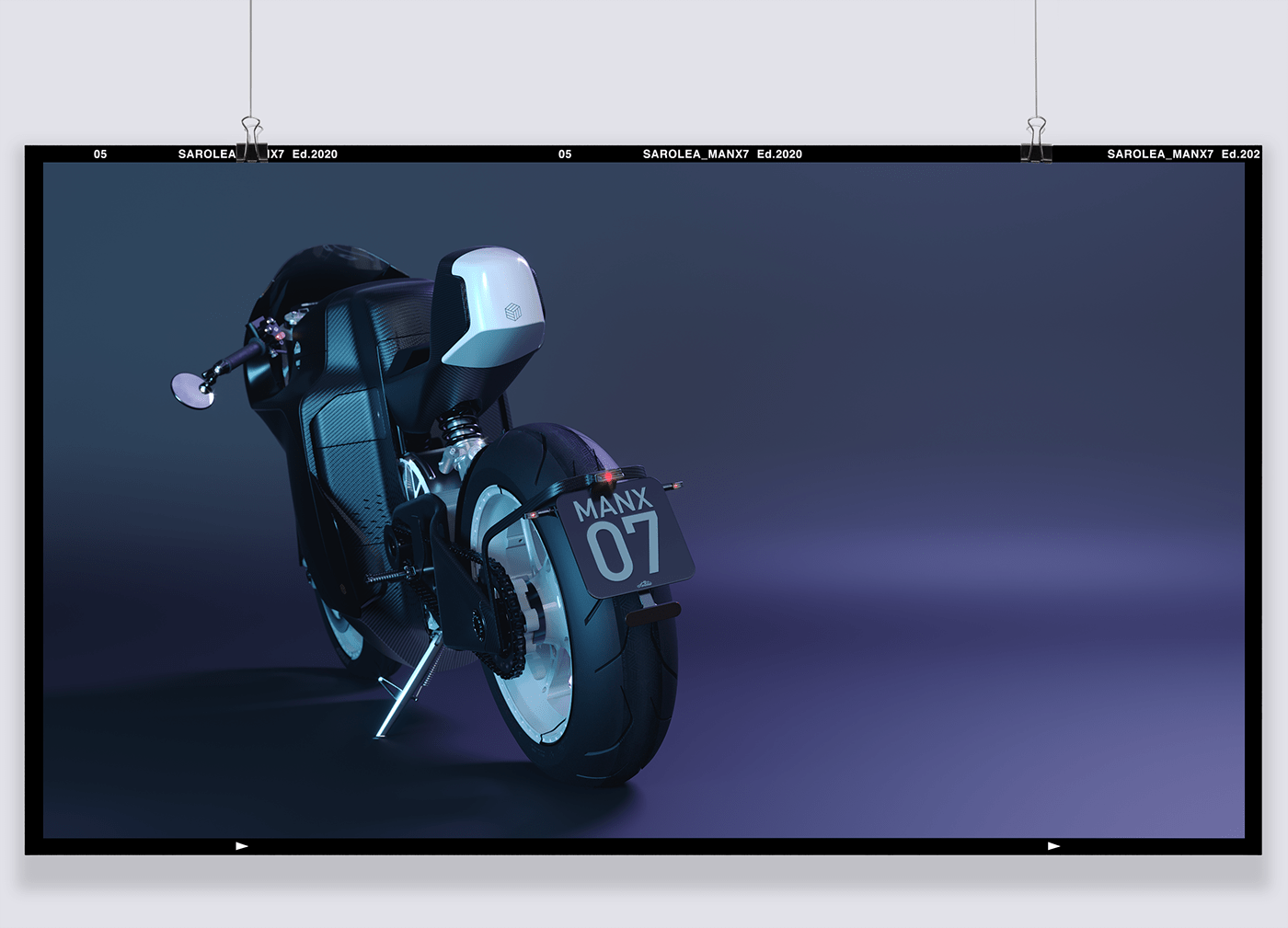Select the SAROLEA_MANX7 Ed.2020 label in the center

click(721, 154)
